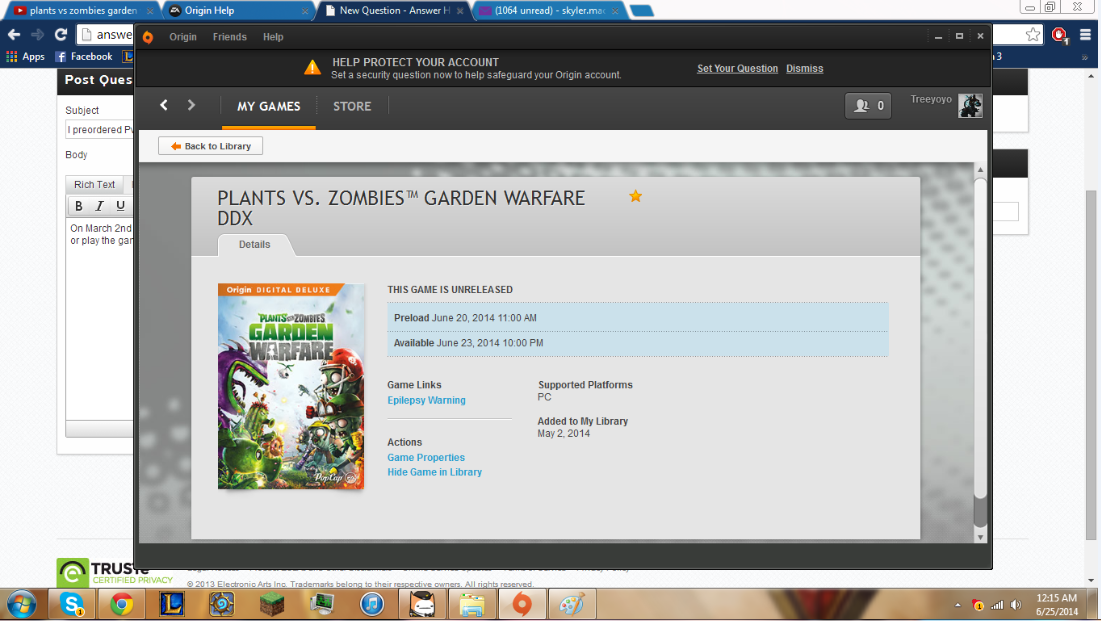Open Minecraft from the taskbar
Viewport: 1101px width, 621px height.
[x=272, y=604]
